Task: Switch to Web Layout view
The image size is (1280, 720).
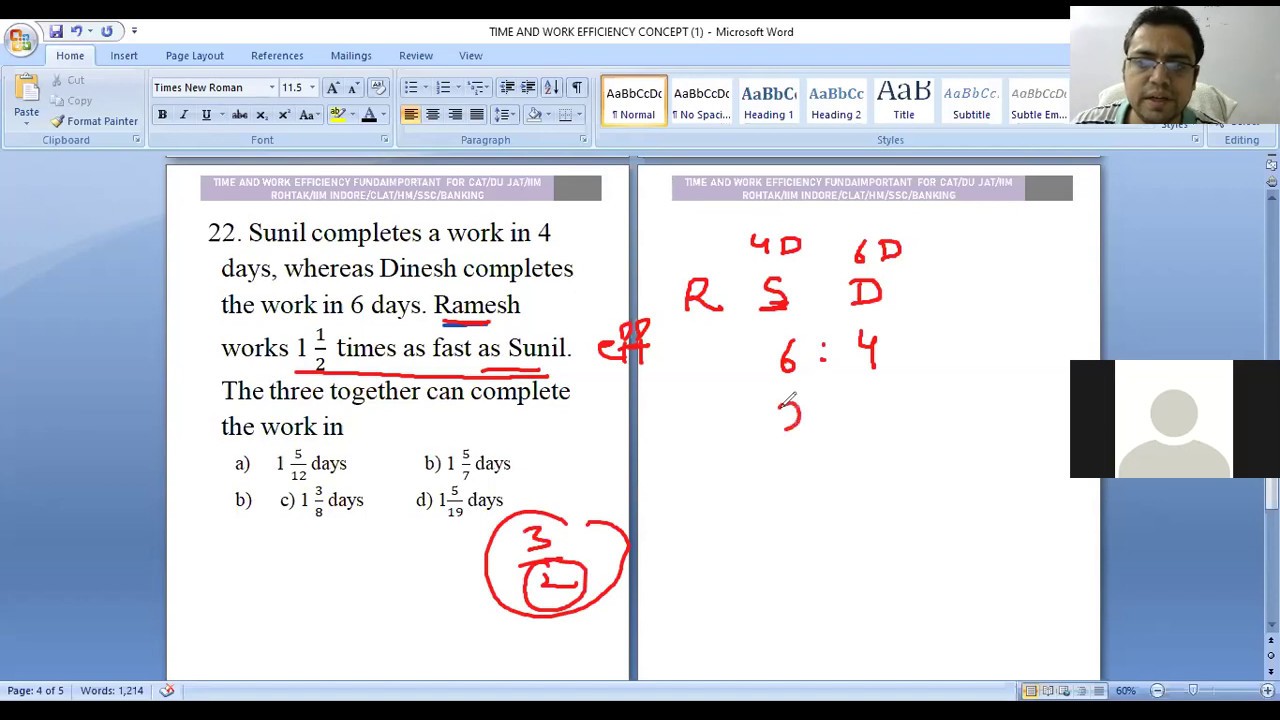Action: [x=1064, y=691]
